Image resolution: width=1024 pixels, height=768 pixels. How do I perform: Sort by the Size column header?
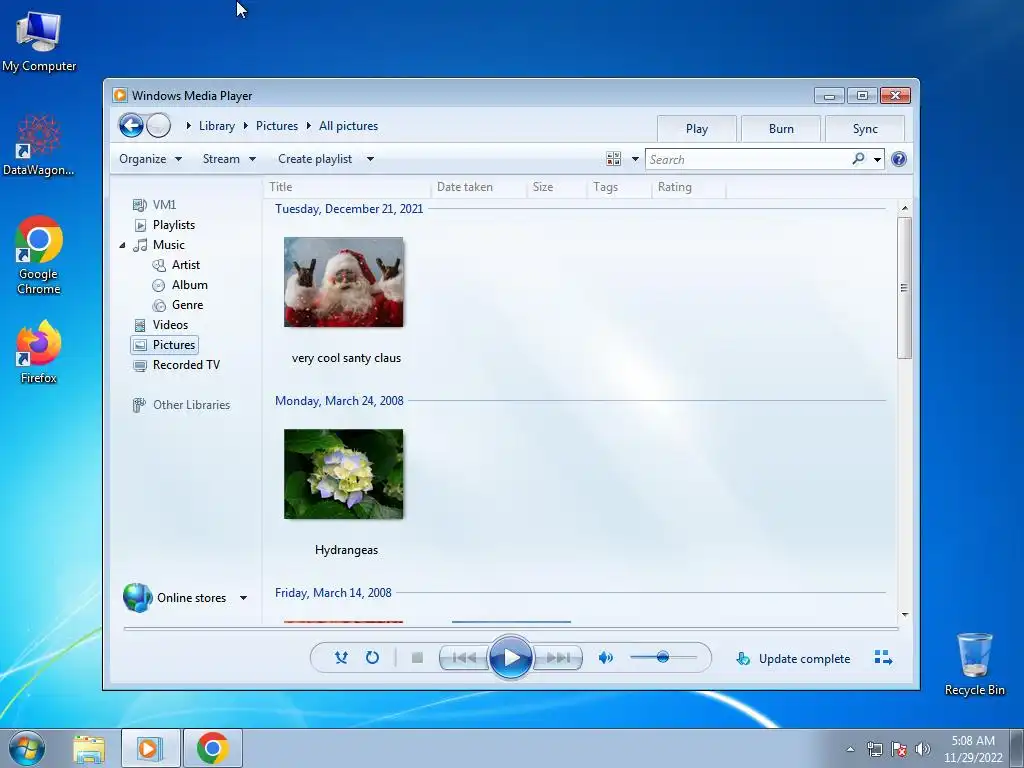556,187
